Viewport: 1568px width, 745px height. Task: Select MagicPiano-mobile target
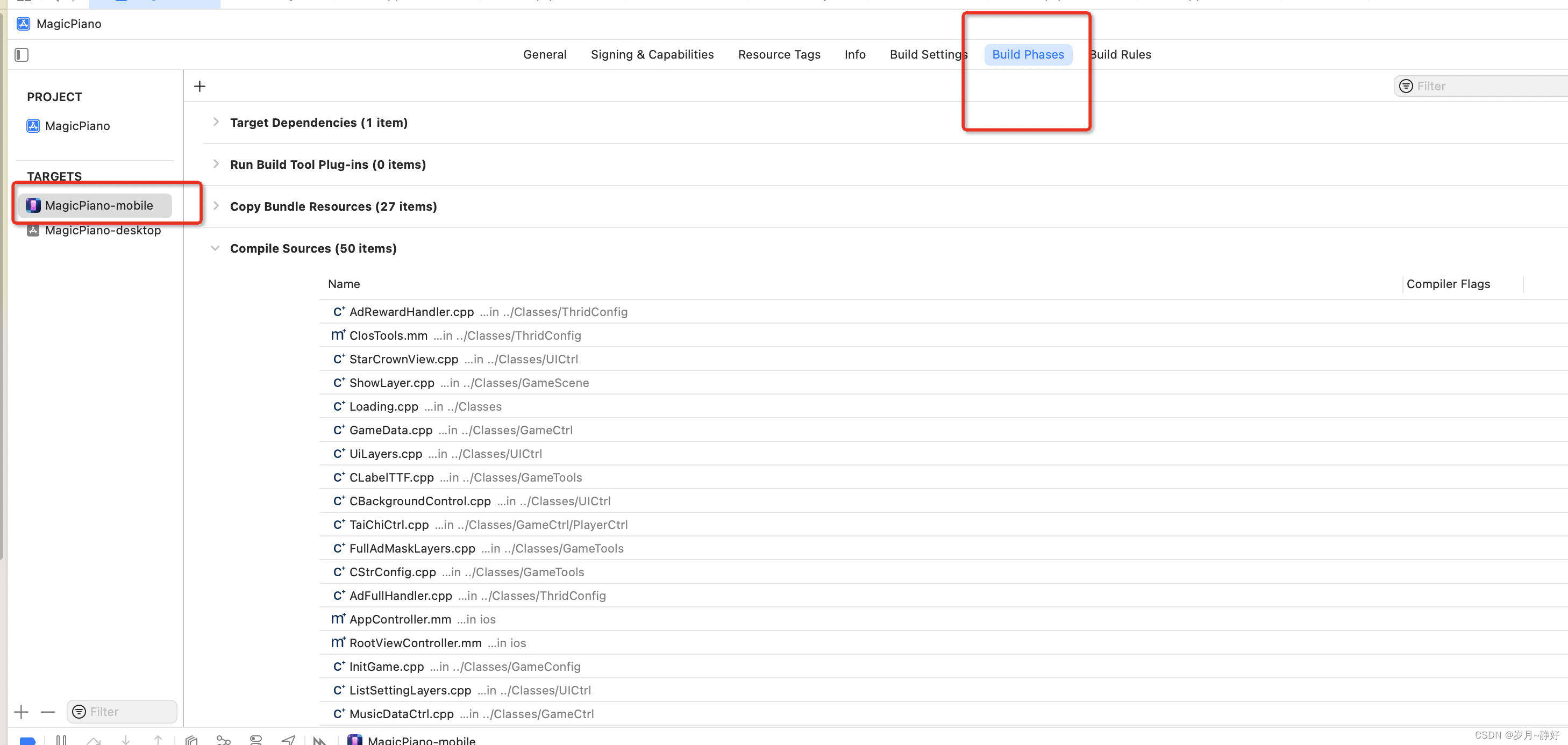(95, 205)
